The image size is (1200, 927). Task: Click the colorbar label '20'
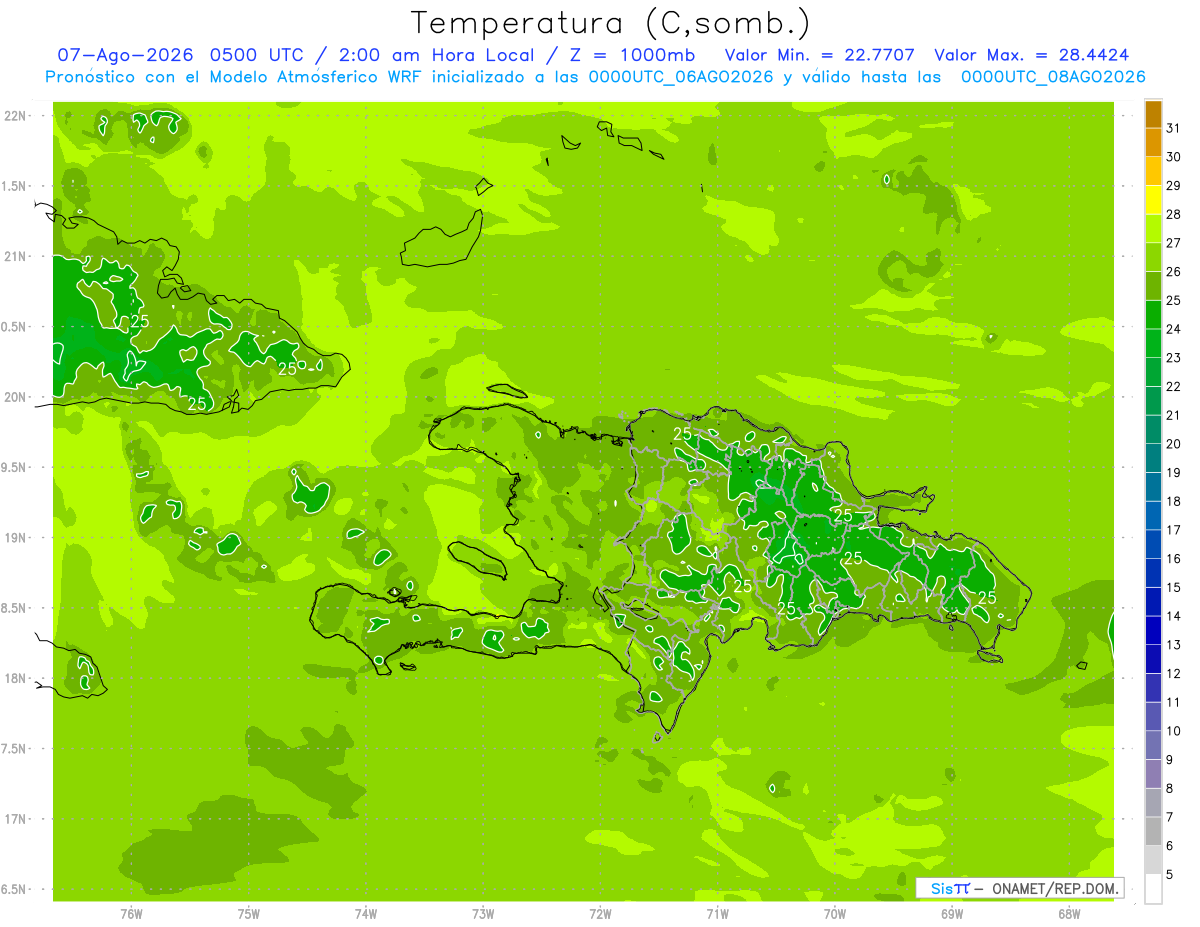click(x=1174, y=444)
